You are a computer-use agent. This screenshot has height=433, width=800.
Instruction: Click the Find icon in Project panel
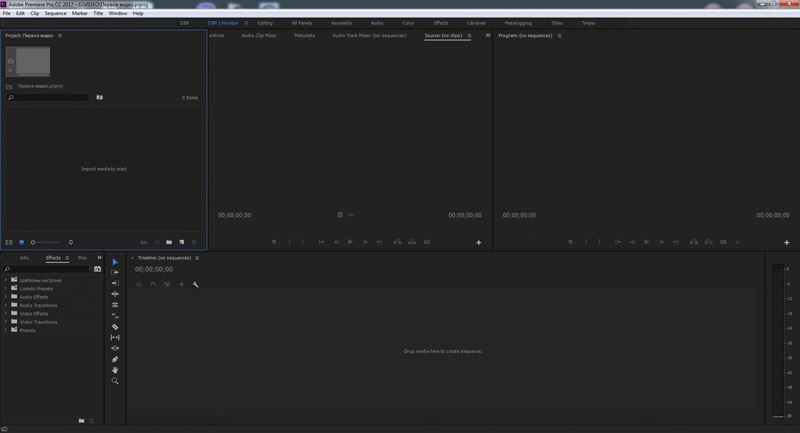(157, 242)
